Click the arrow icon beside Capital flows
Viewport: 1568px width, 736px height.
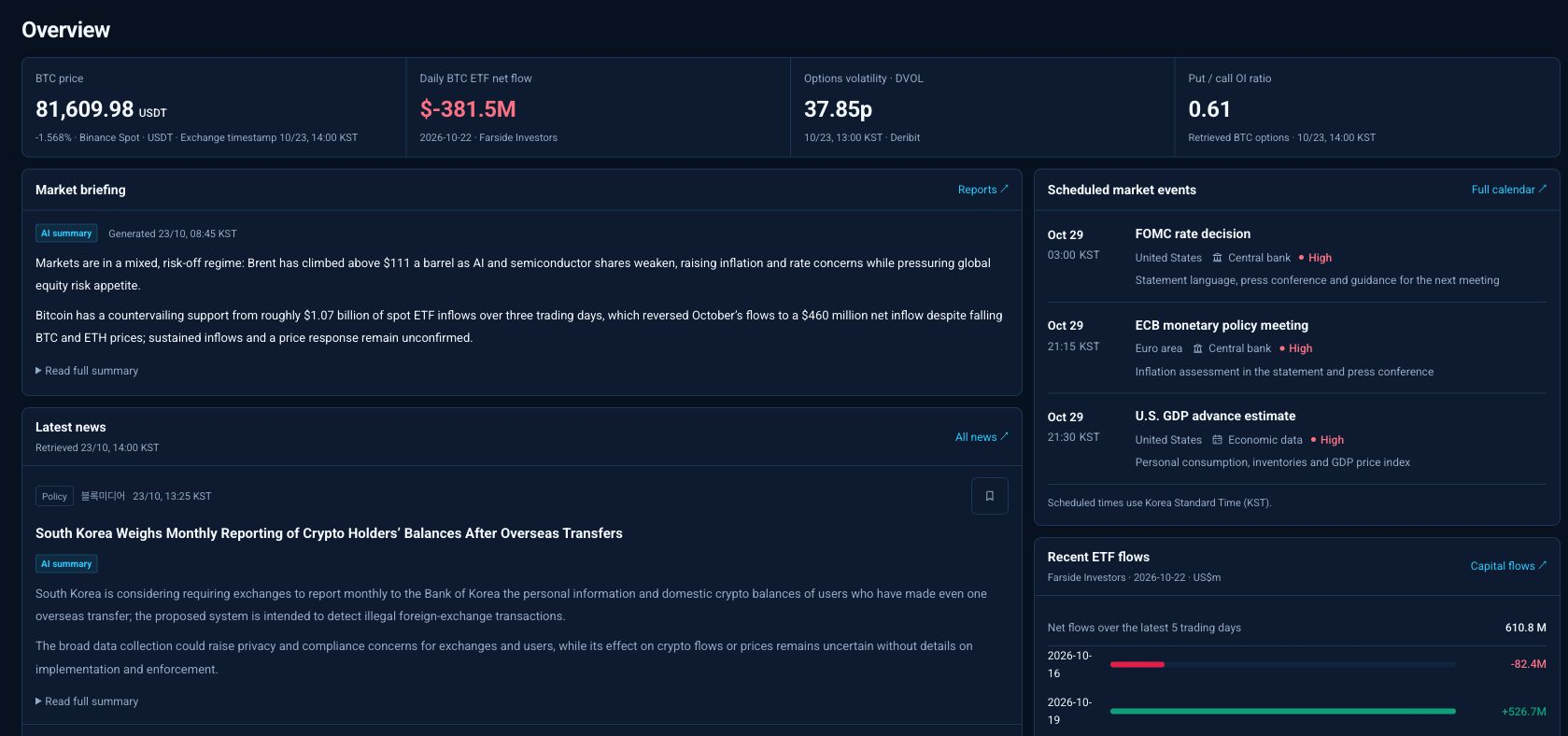click(1543, 565)
